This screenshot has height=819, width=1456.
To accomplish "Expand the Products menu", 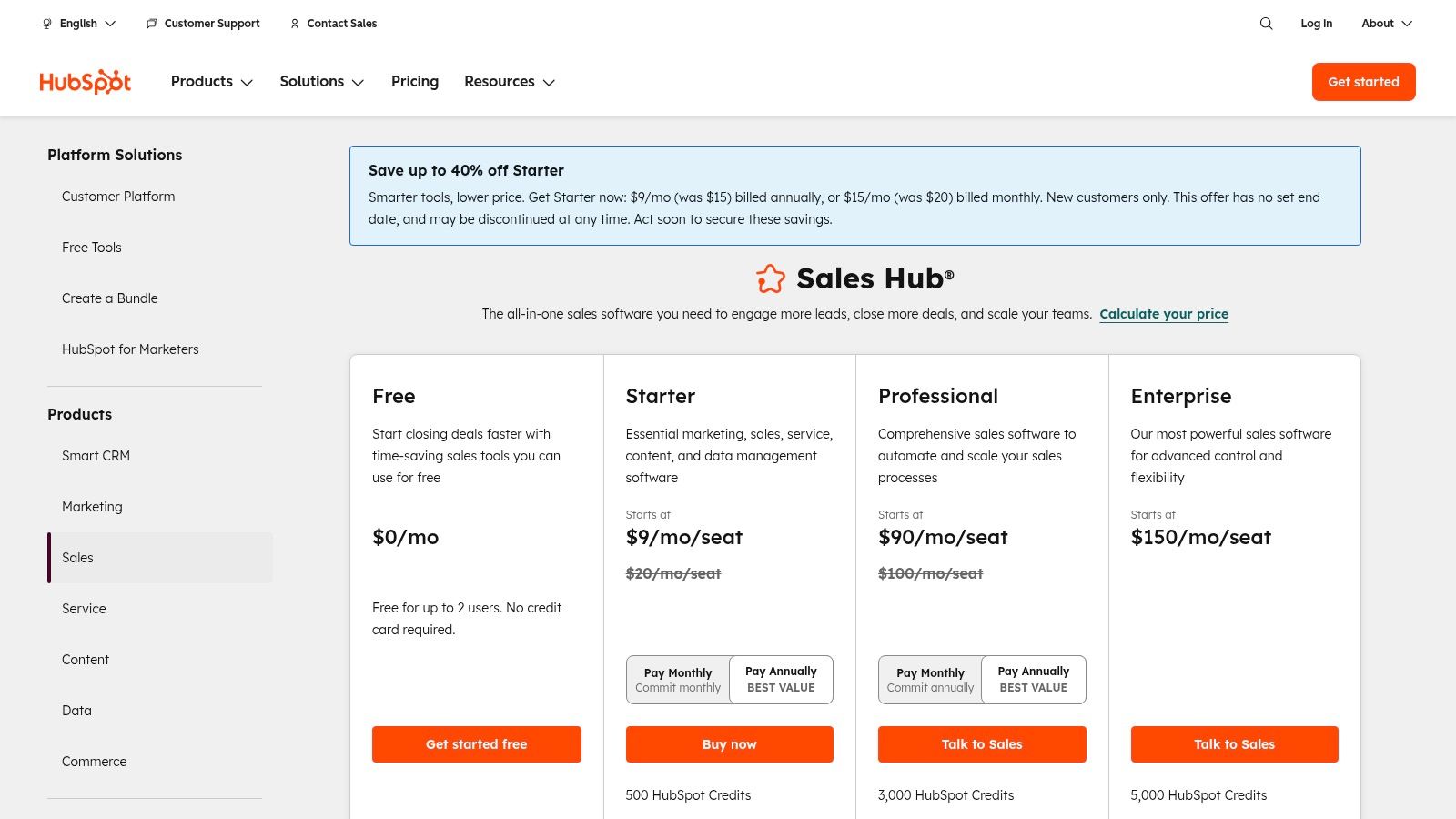I will (x=211, y=81).
